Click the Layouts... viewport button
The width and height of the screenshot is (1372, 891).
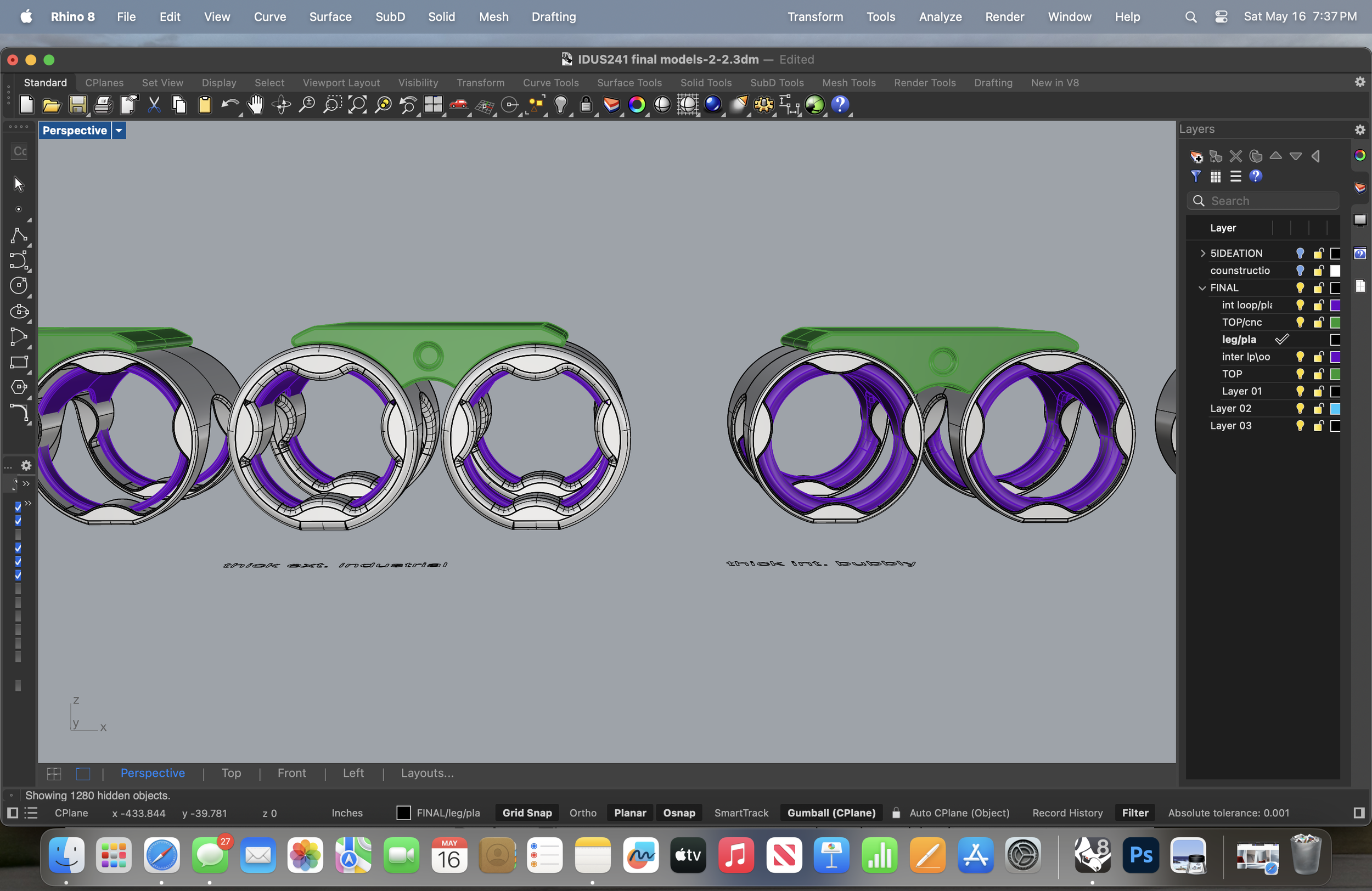pyautogui.click(x=427, y=773)
